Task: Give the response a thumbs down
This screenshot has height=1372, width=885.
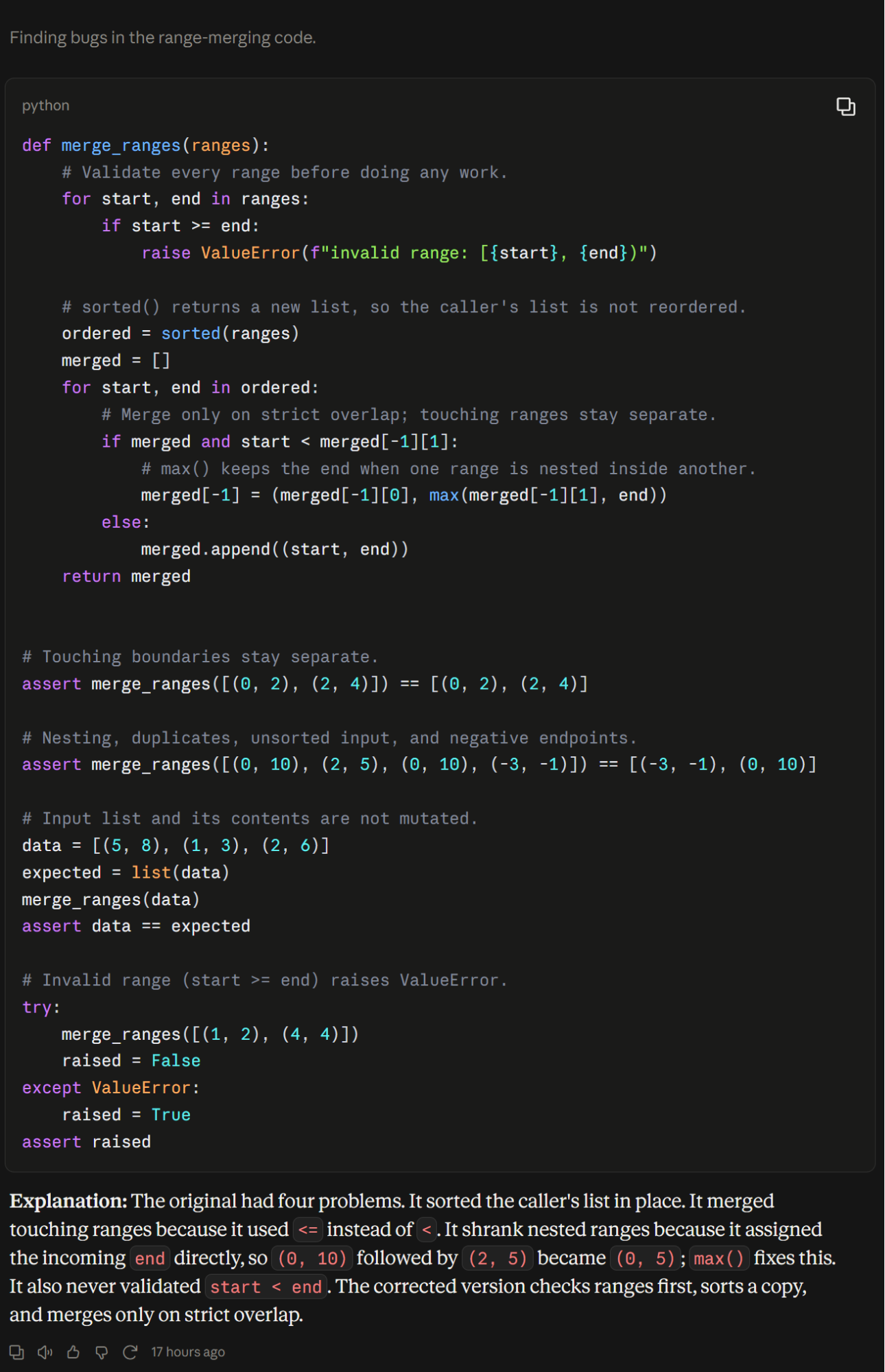Action: click(102, 1352)
